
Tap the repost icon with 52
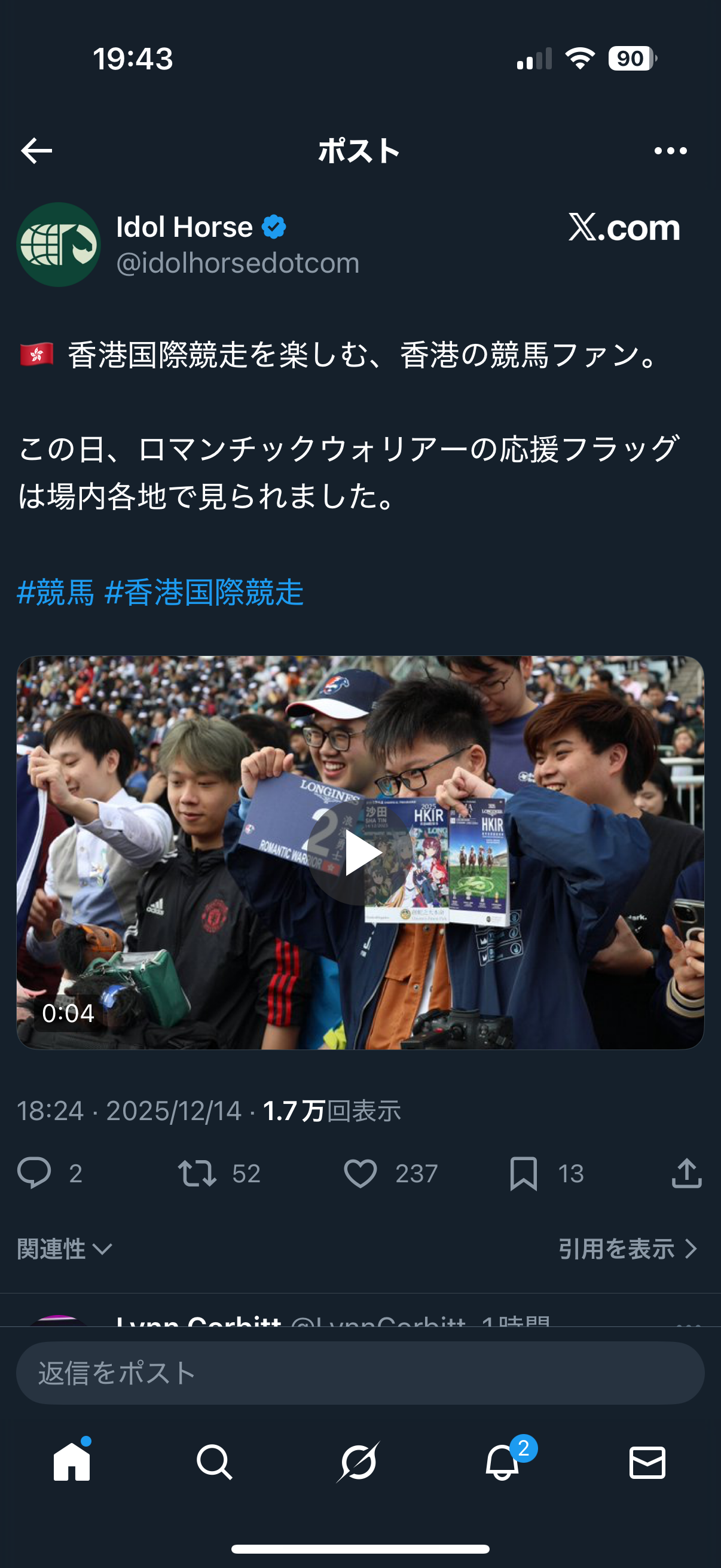[197, 1173]
